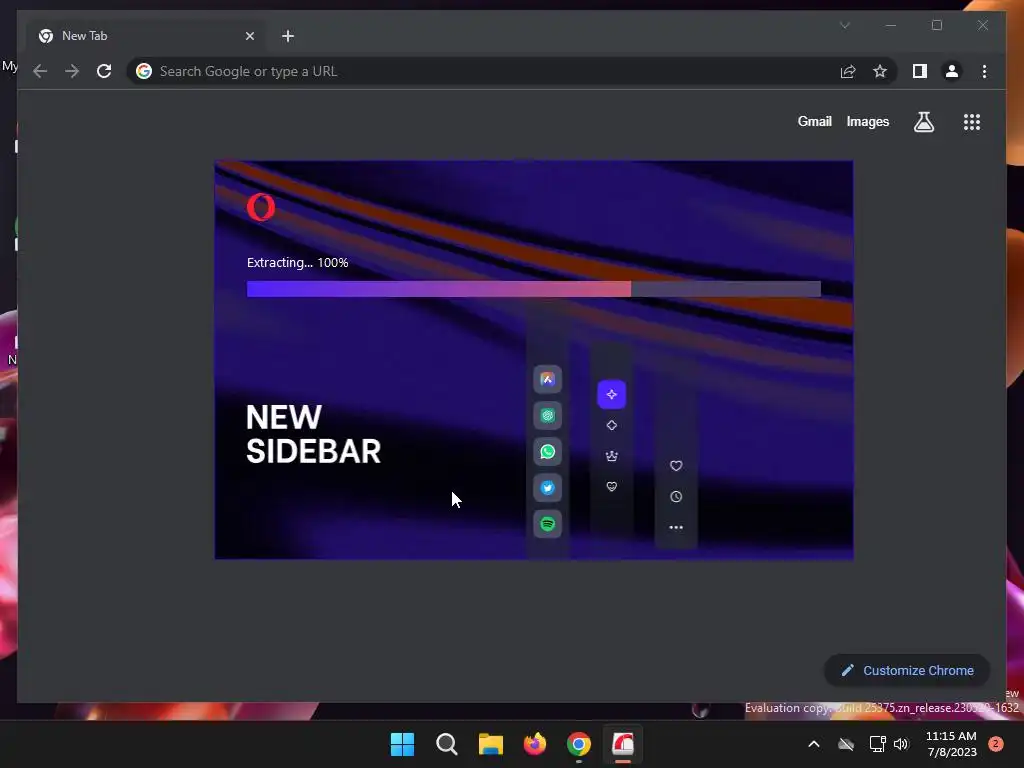
Task: Click the heart icon in the right sidebar
Action: (x=676, y=466)
